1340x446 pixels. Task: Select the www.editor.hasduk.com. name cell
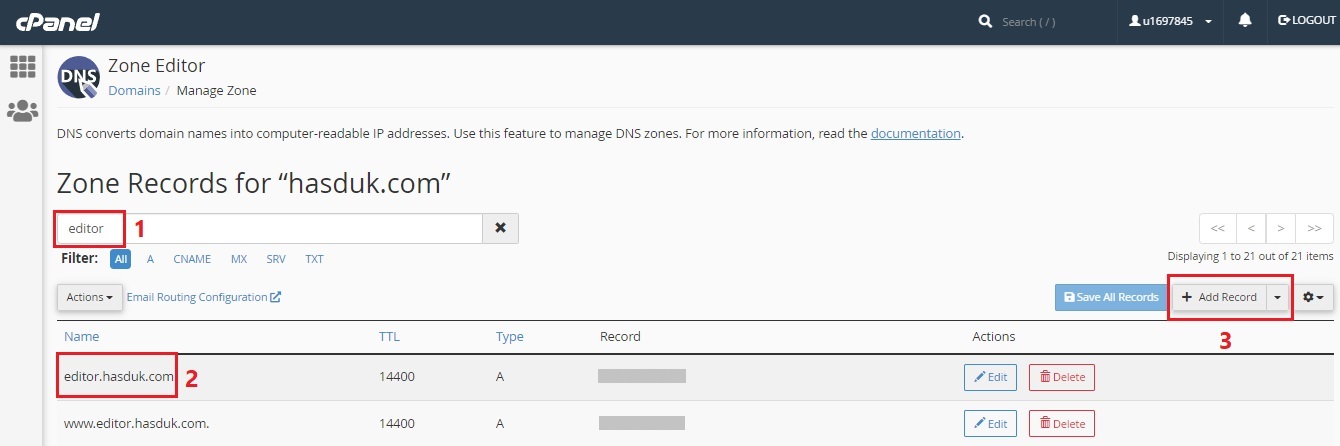[137, 423]
